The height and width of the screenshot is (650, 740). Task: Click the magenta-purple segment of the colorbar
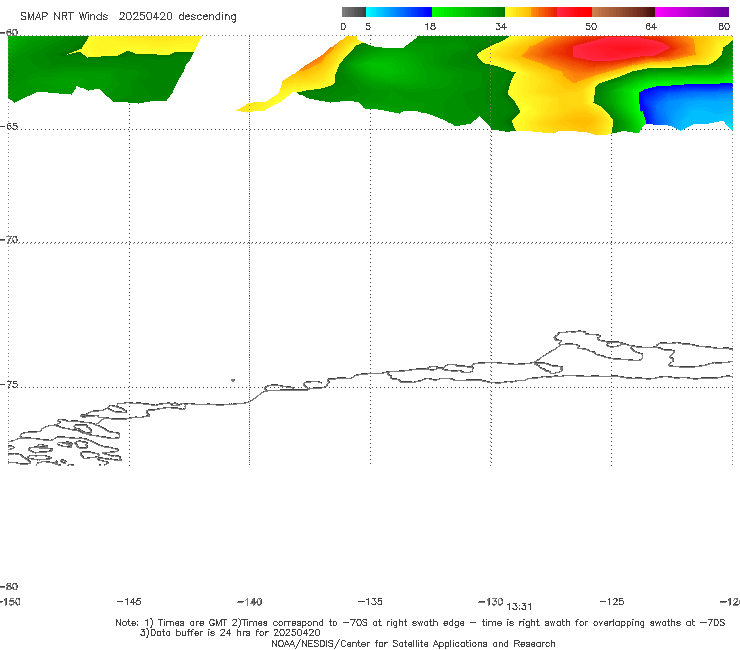tap(692, 12)
